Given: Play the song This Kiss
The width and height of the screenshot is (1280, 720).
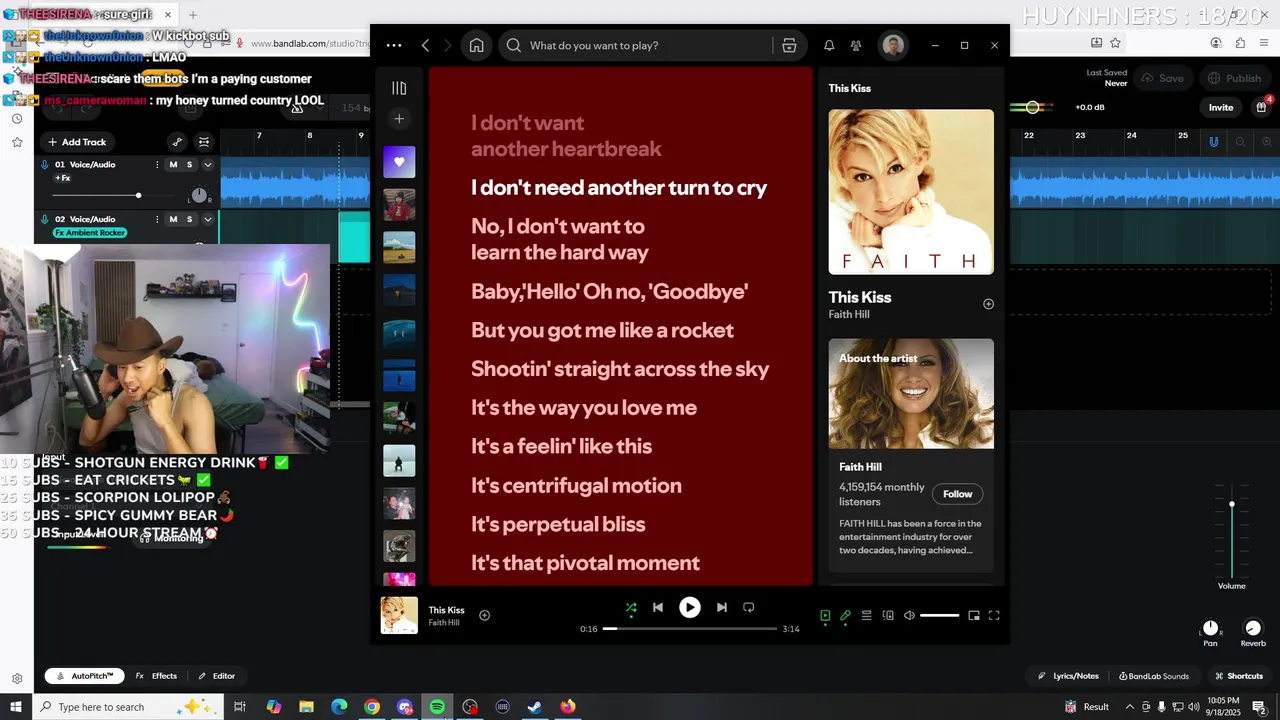Looking at the screenshot, I should (x=690, y=607).
